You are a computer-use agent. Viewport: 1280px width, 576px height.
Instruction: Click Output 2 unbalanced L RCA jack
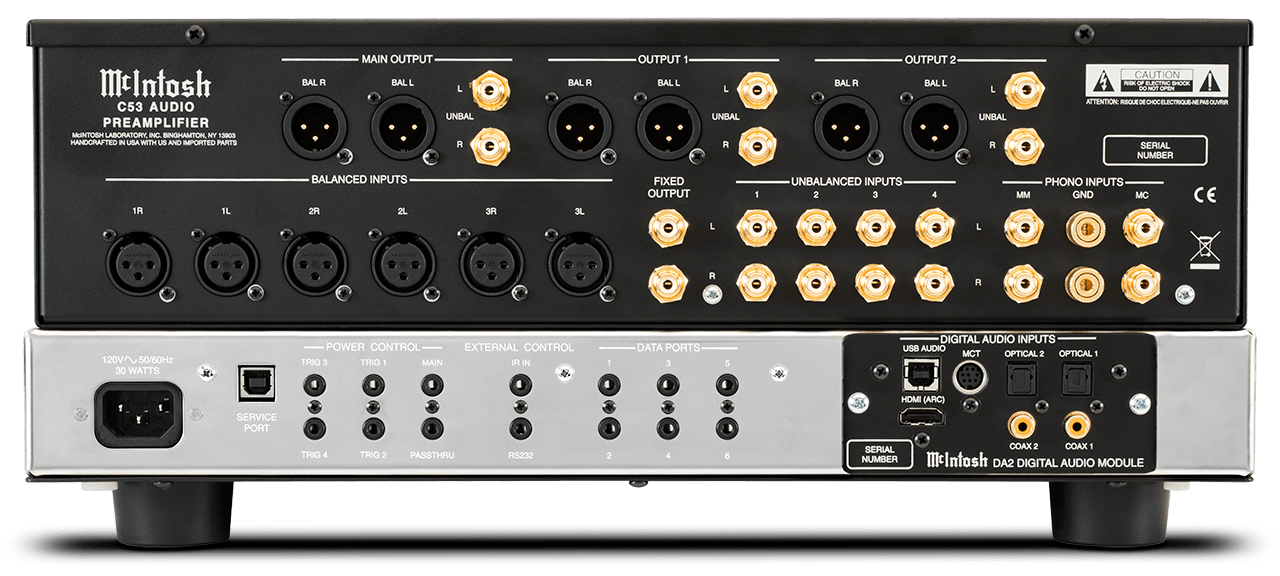coord(1023,91)
